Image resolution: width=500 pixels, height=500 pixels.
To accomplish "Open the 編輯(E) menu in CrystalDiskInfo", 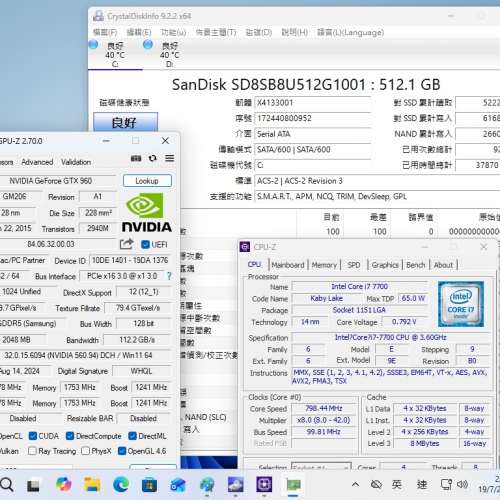I will click(x=139, y=32).
